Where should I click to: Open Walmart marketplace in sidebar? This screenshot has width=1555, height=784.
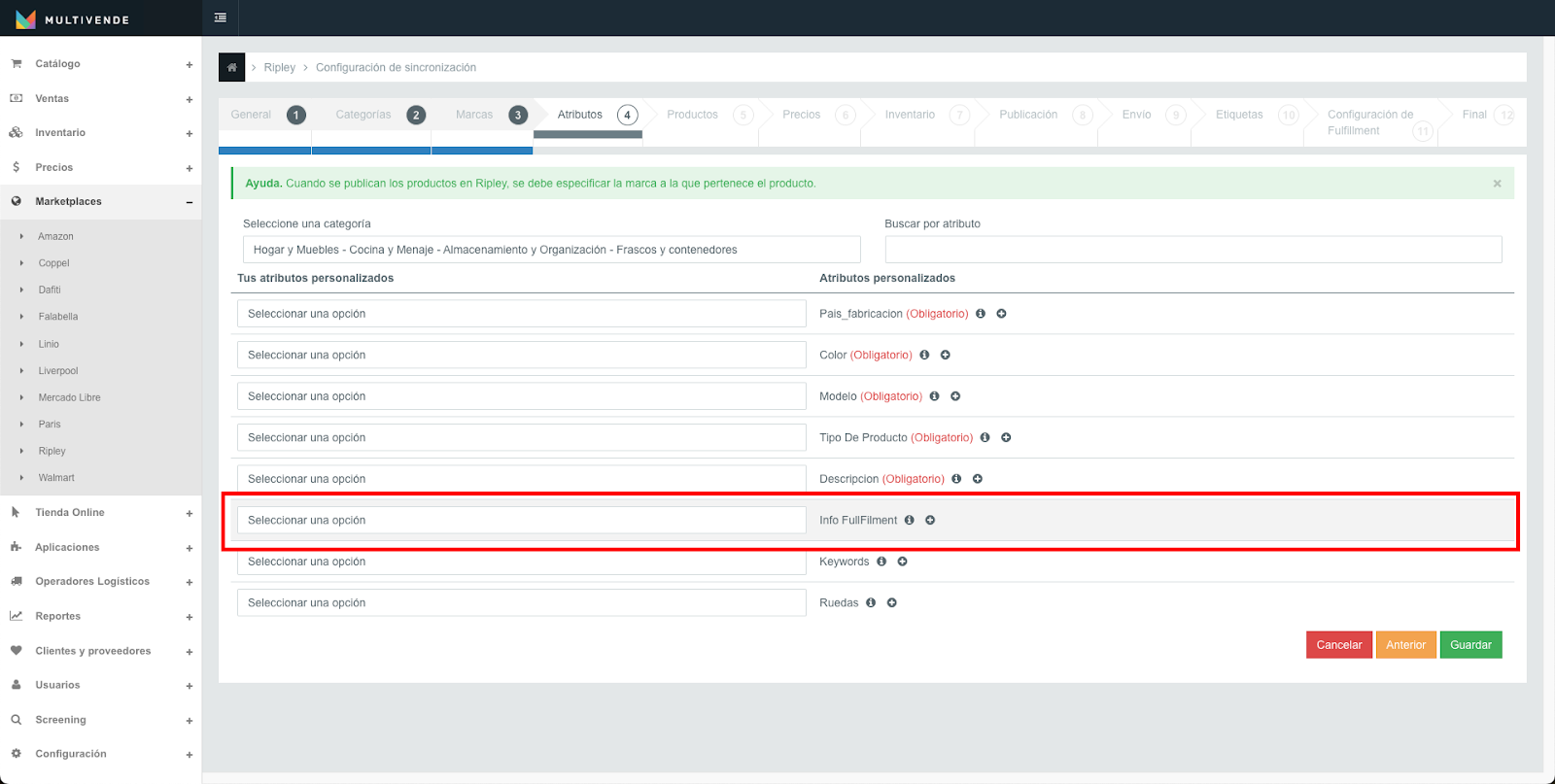coord(56,478)
